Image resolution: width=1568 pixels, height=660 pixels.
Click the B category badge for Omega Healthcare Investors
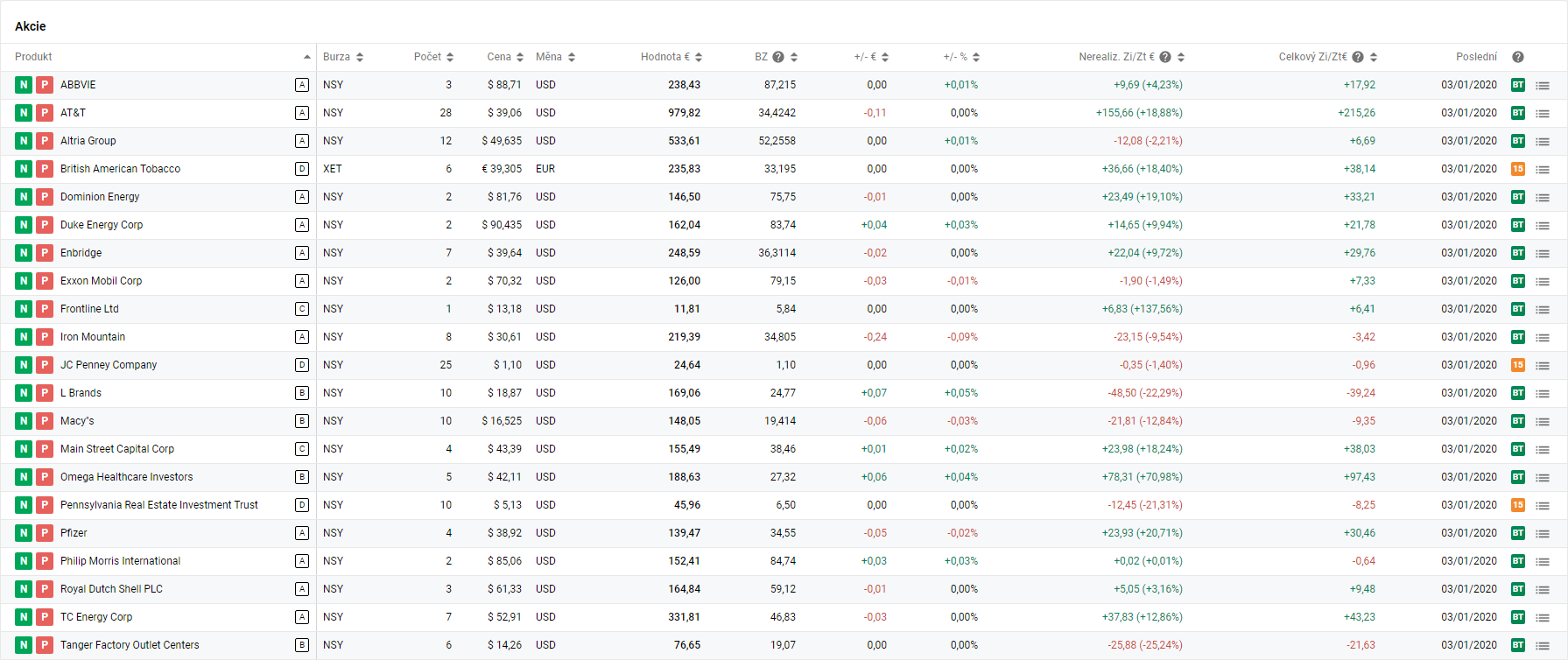point(302,477)
